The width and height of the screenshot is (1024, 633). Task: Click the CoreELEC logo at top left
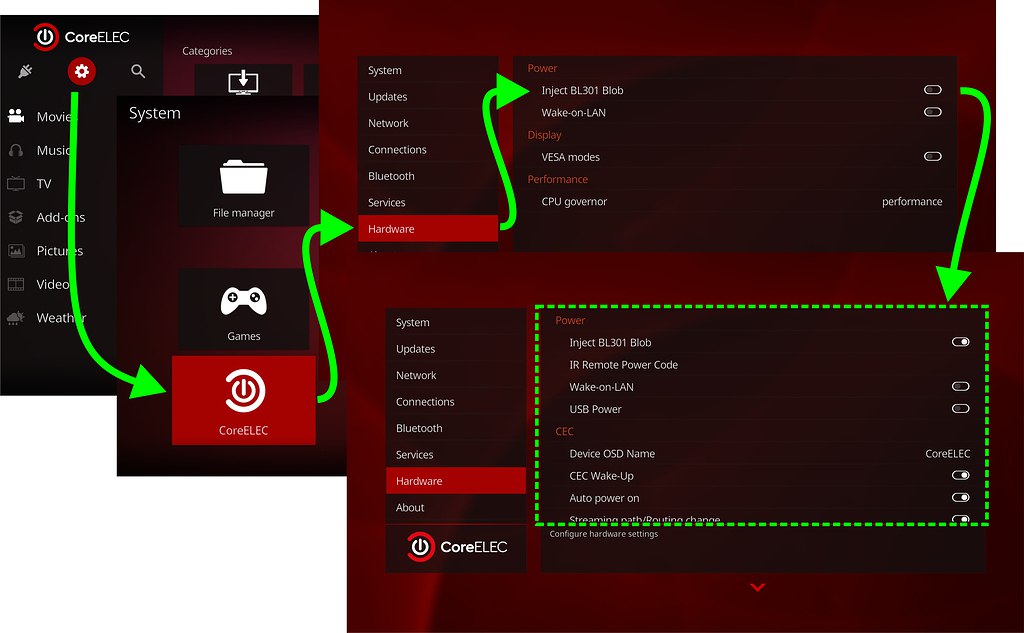[82, 37]
